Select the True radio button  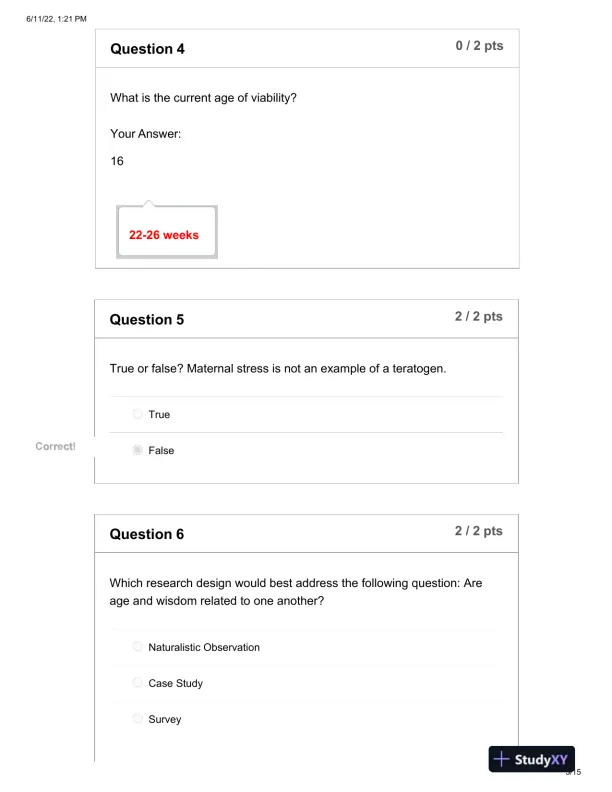tap(138, 414)
